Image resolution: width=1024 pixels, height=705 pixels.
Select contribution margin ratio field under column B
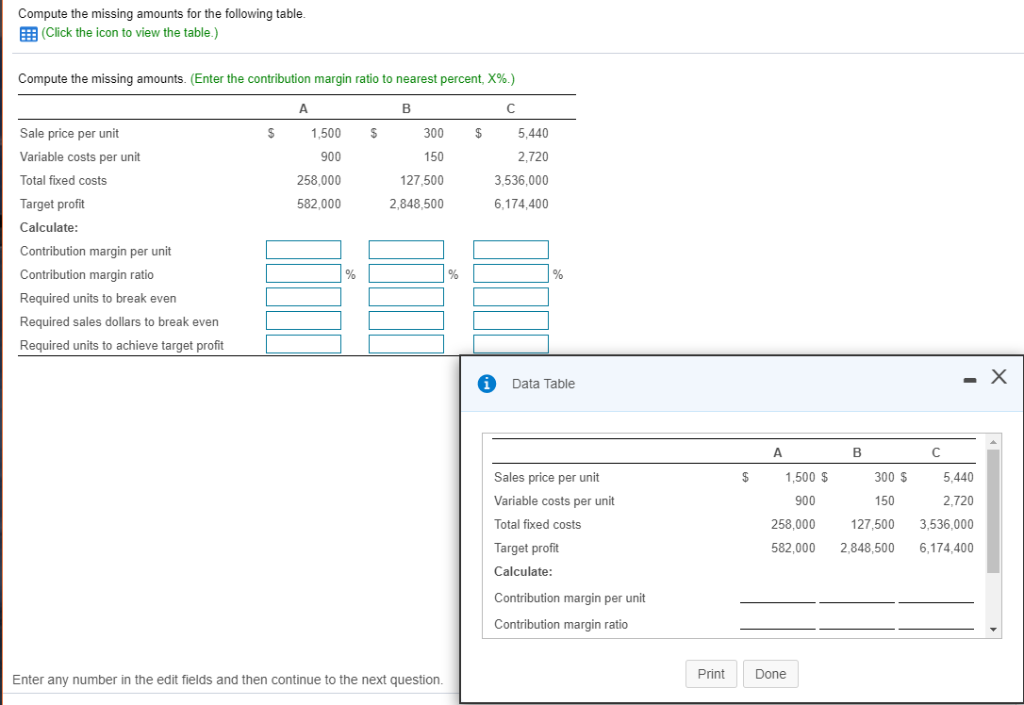click(x=406, y=272)
